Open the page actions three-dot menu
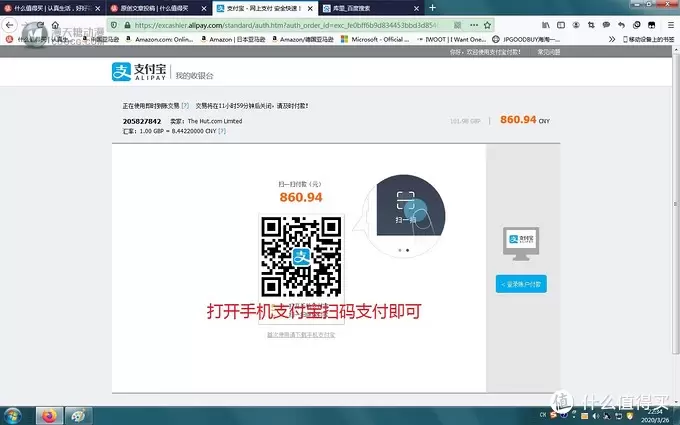The height and width of the screenshot is (425, 680). point(474,25)
